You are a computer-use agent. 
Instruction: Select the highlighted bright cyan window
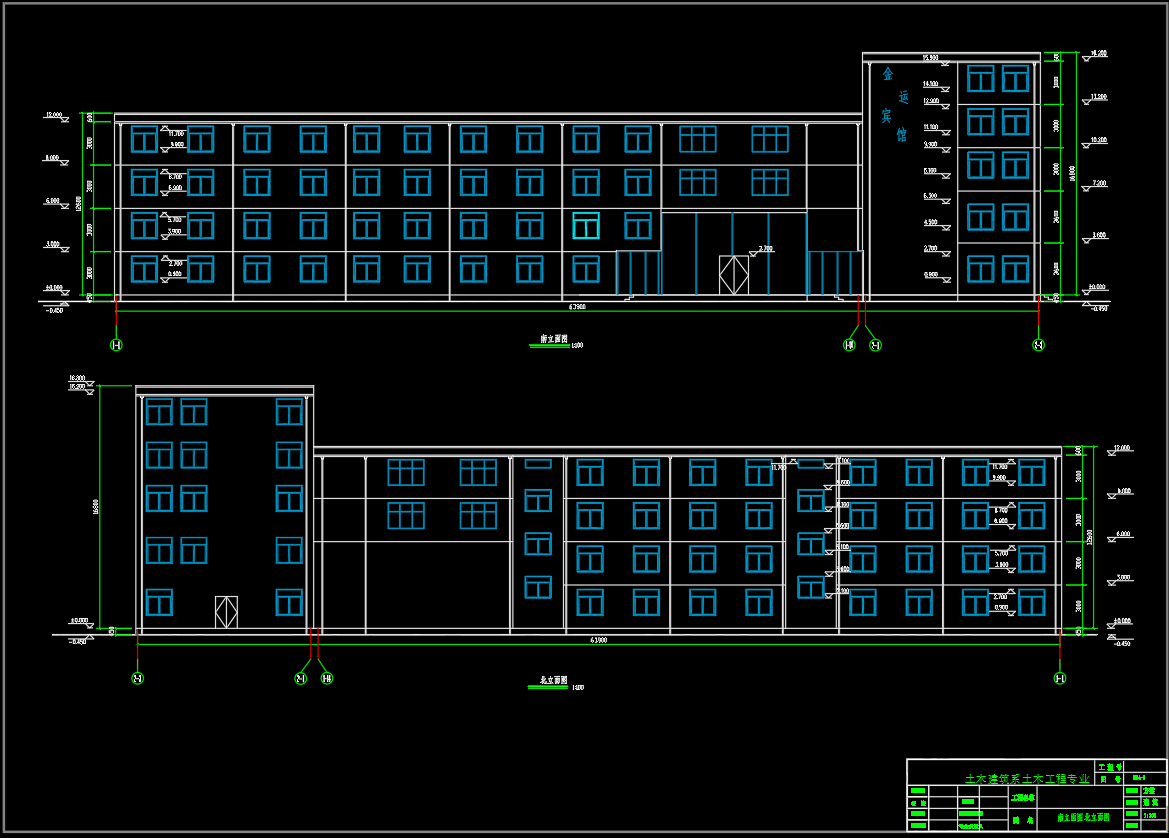[x=586, y=226]
